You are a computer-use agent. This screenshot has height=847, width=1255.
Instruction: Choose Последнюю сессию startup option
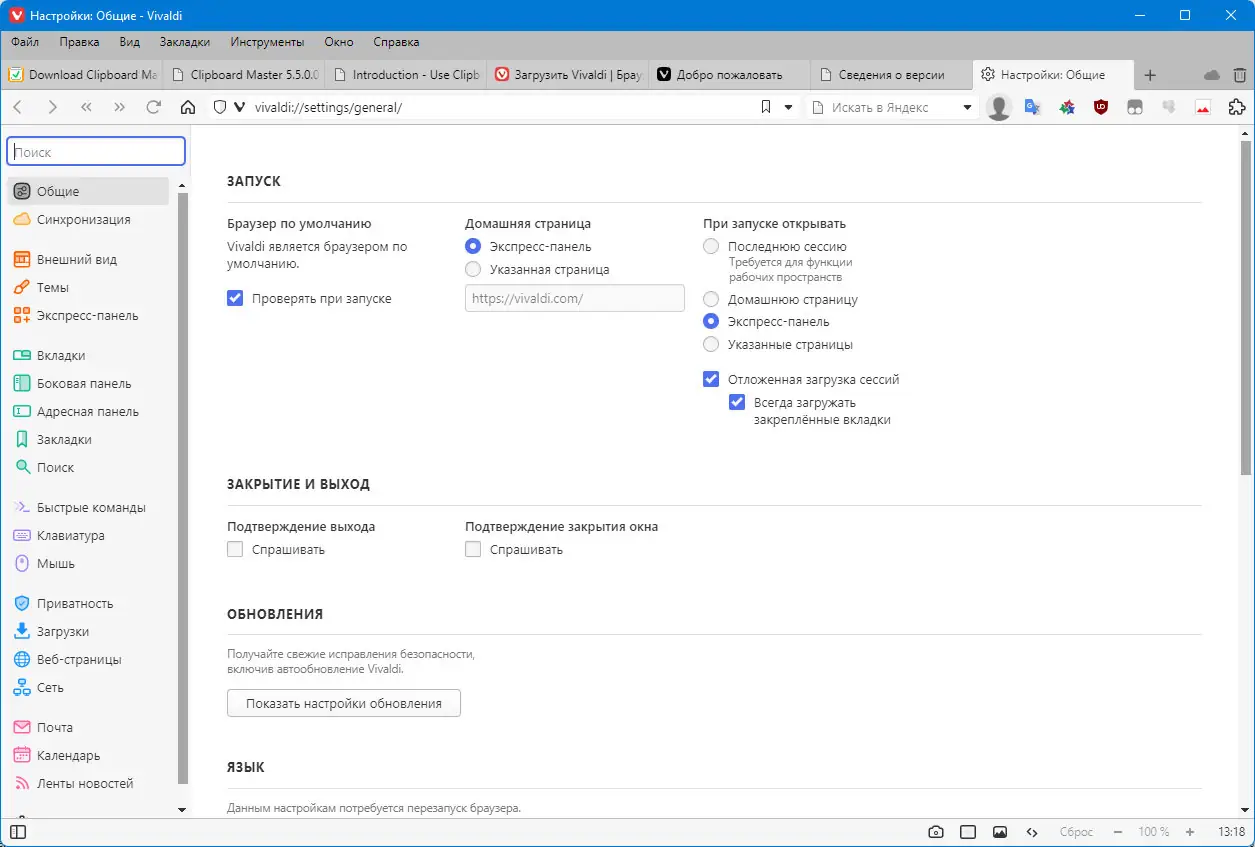coord(711,246)
